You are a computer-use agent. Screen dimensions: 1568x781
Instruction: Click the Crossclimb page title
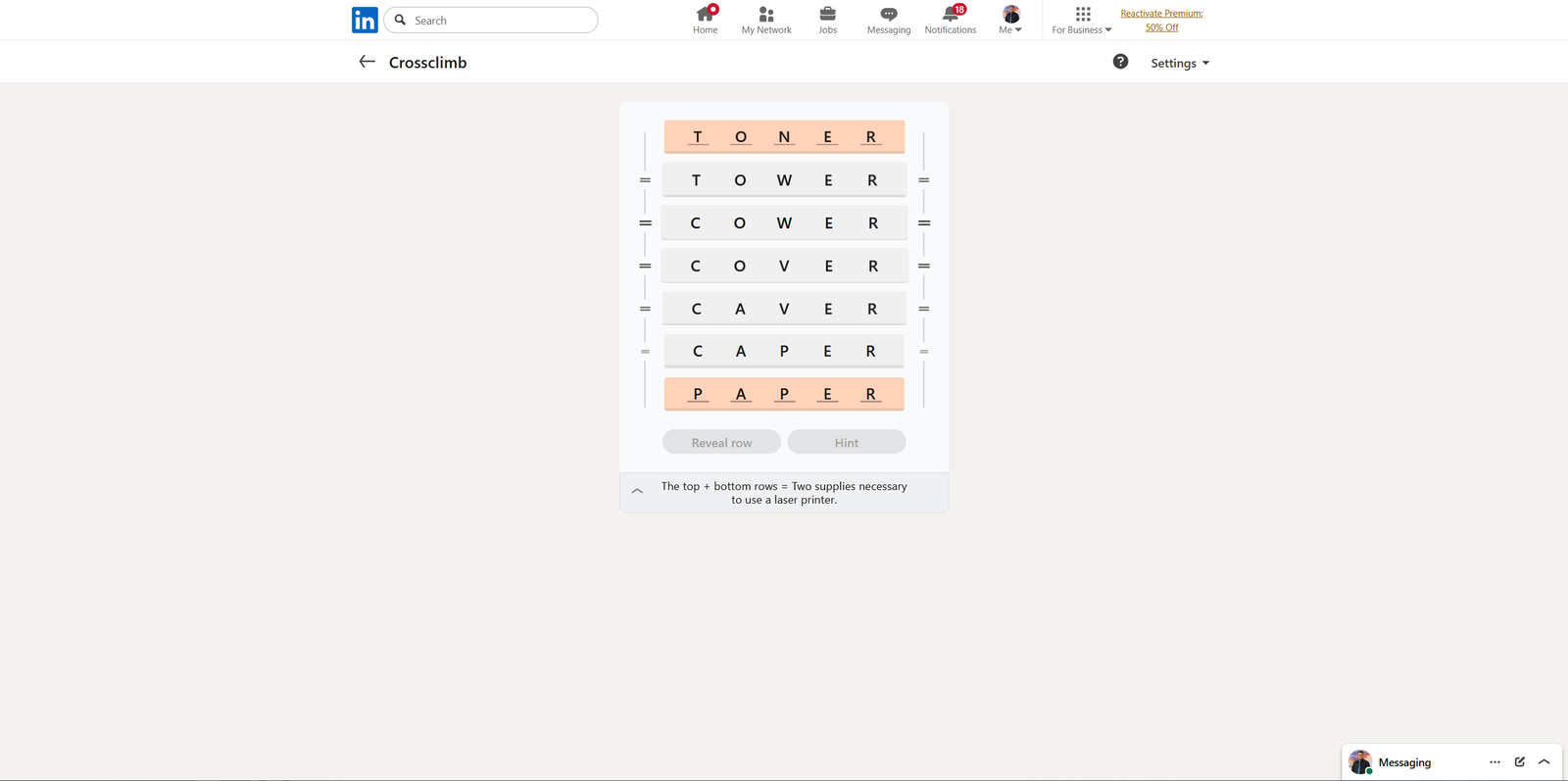coord(427,62)
